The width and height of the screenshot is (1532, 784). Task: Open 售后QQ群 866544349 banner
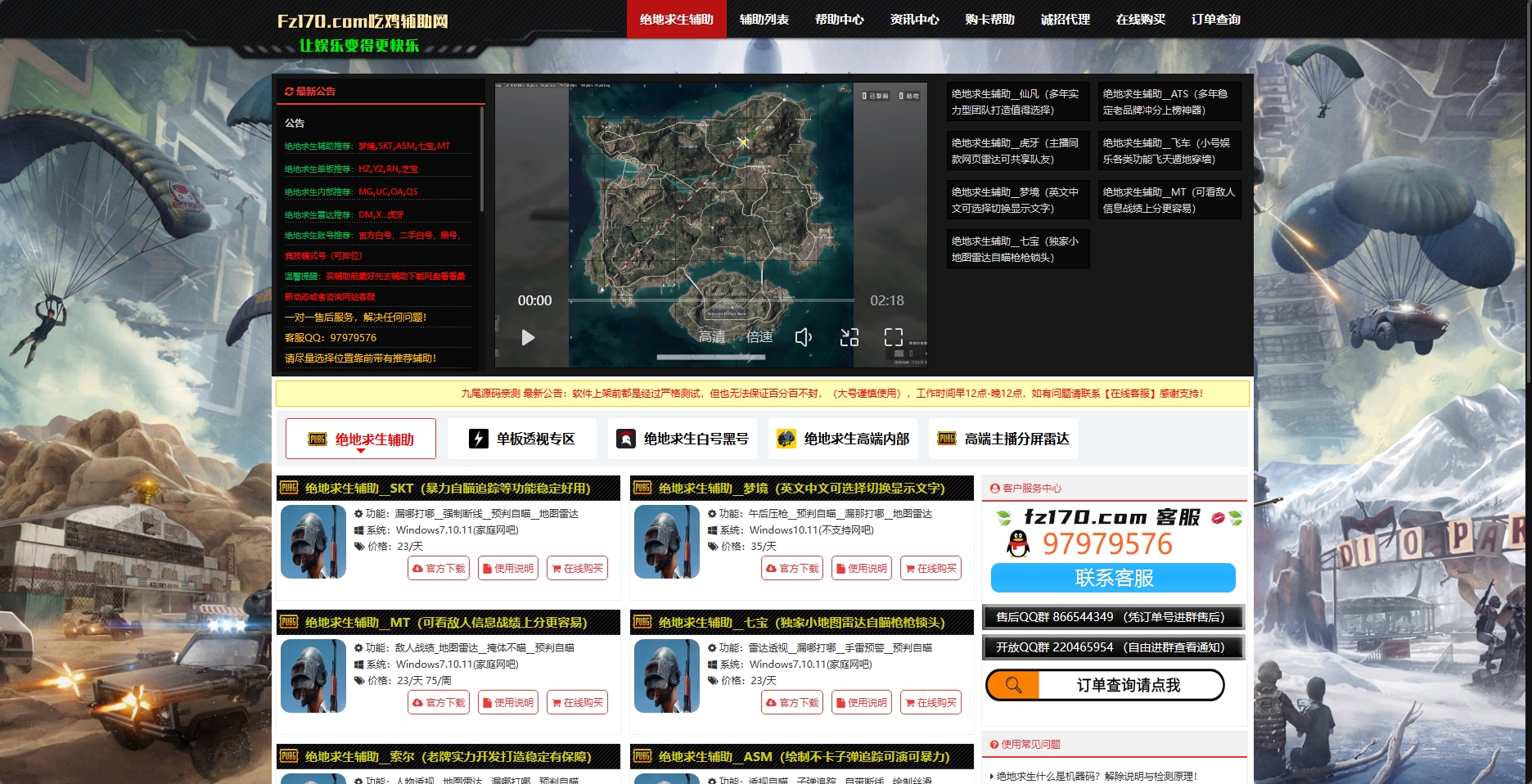click(x=1113, y=617)
